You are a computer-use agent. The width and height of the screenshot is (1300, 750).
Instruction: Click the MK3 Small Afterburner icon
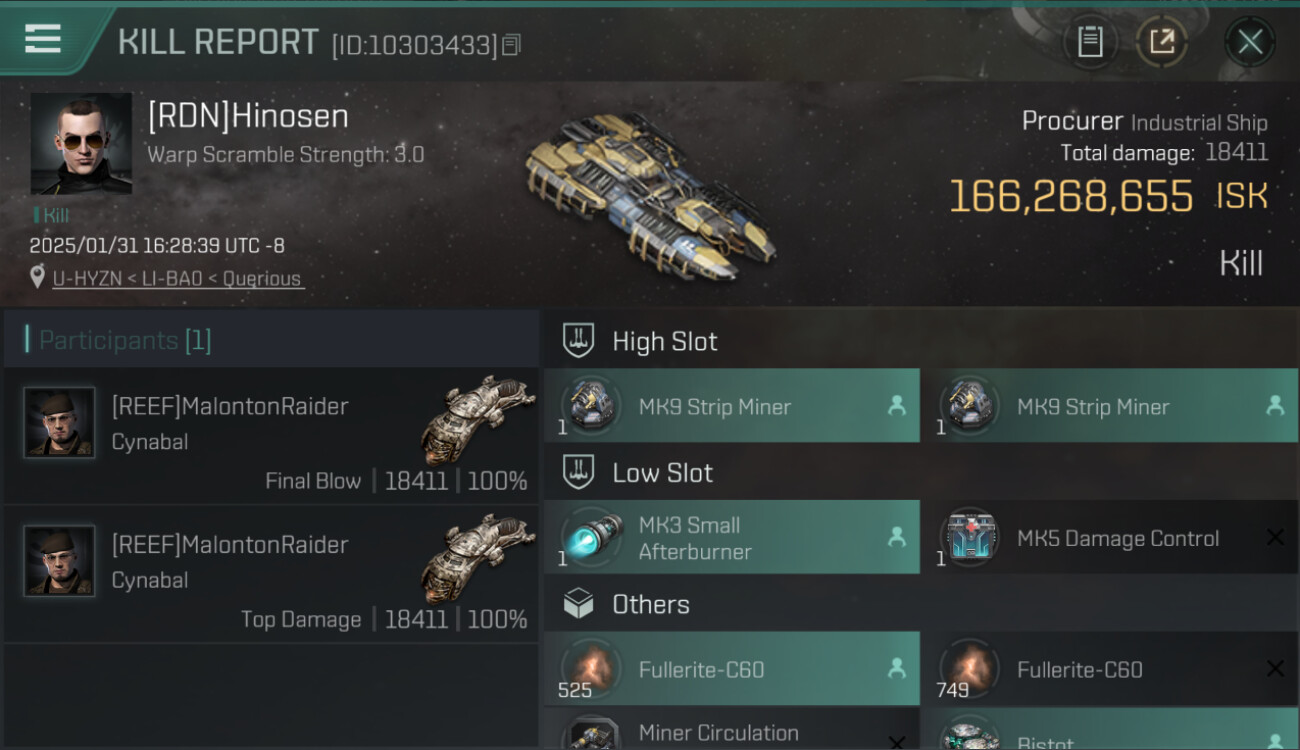(x=590, y=538)
